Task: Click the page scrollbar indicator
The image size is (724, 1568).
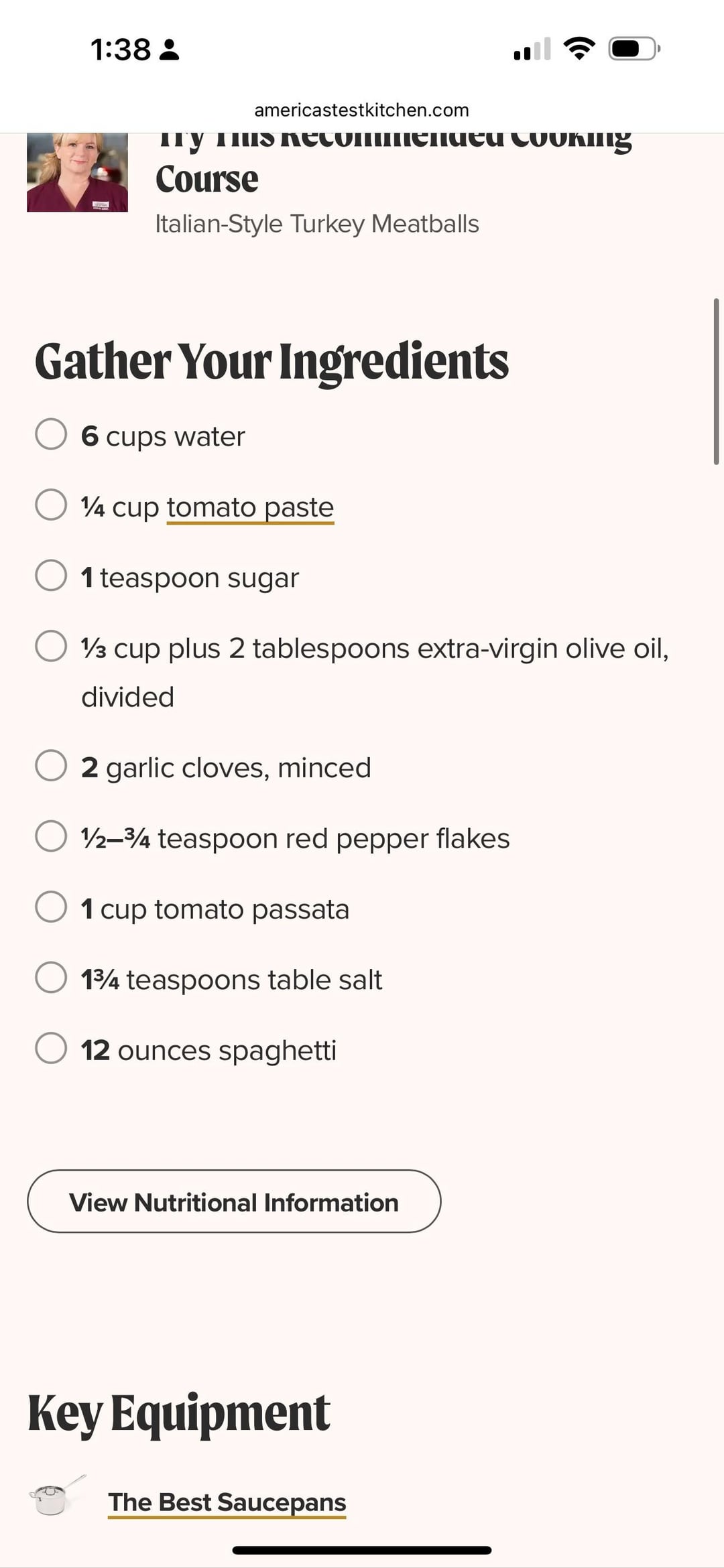Action: click(716, 381)
